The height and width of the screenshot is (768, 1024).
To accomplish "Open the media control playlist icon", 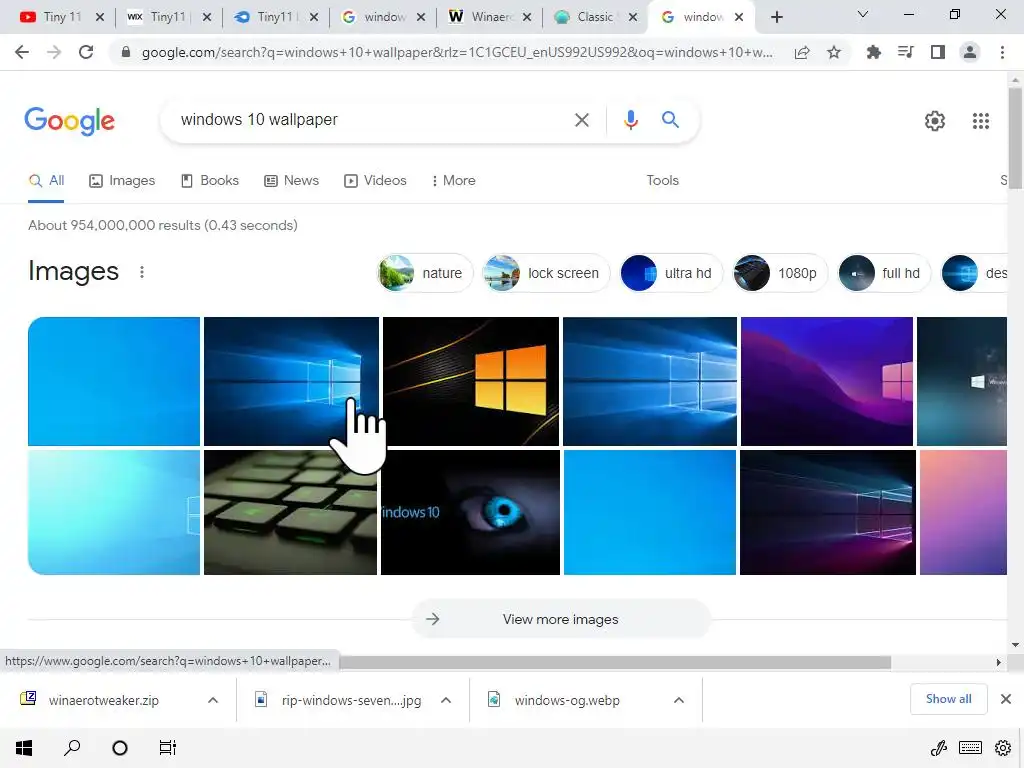I will coord(905,52).
